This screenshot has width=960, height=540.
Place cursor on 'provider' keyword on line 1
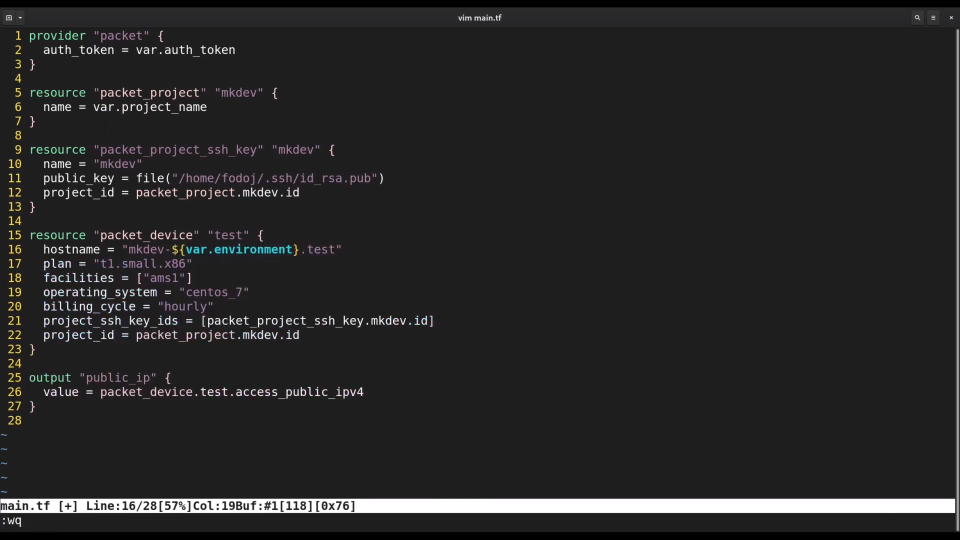point(58,36)
